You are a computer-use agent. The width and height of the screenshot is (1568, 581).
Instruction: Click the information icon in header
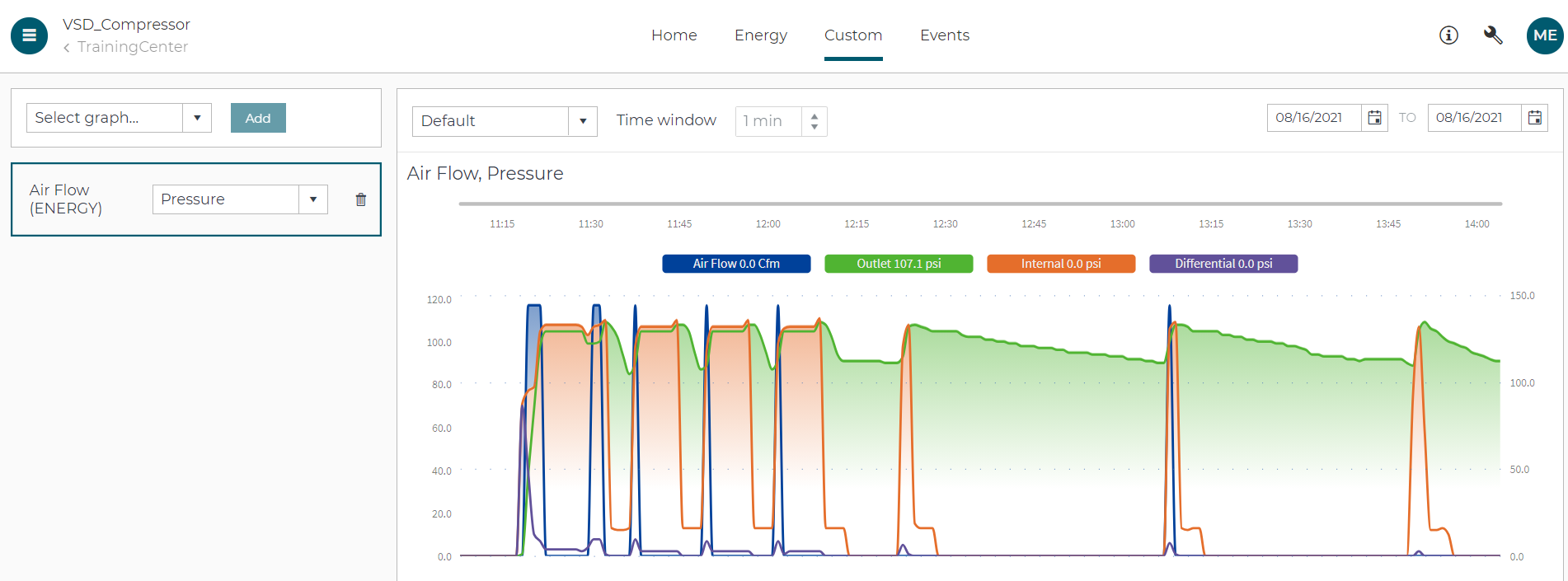point(1448,35)
